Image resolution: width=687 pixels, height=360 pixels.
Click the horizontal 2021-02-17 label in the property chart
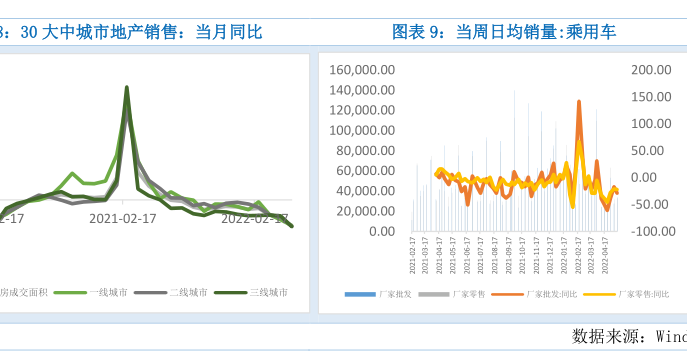pos(123,219)
